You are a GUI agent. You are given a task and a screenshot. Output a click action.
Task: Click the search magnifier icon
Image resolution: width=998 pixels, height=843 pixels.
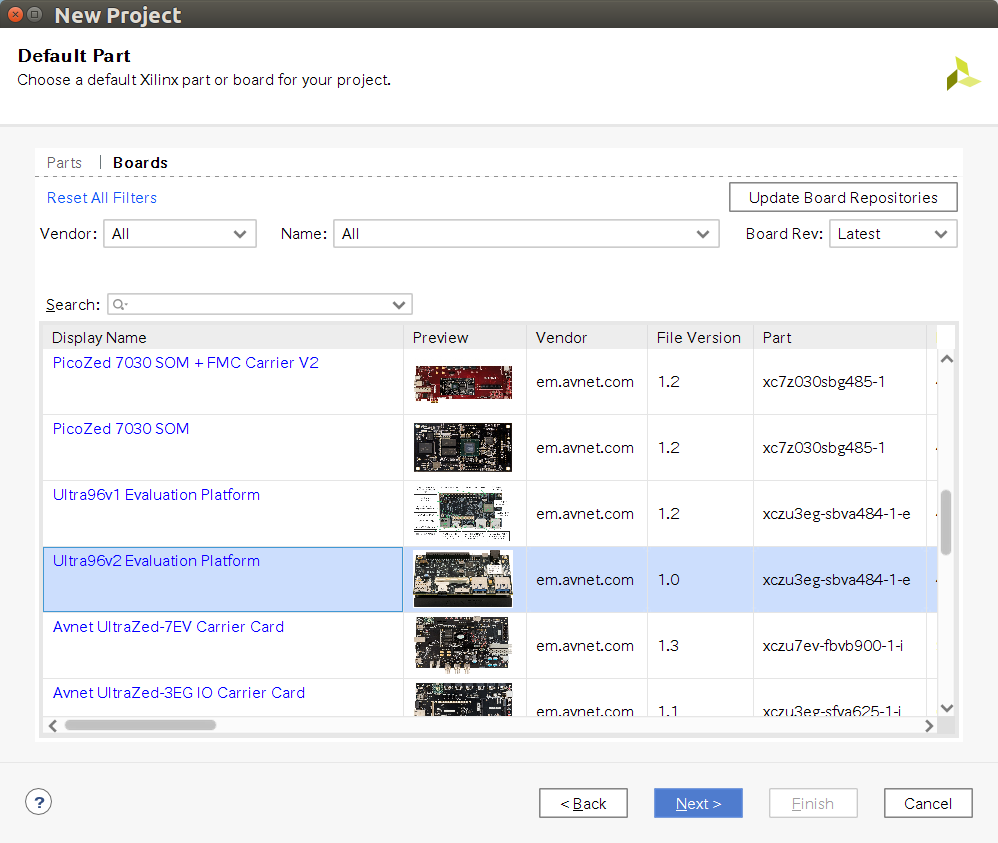pyautogui.click(x=119, y=305)
